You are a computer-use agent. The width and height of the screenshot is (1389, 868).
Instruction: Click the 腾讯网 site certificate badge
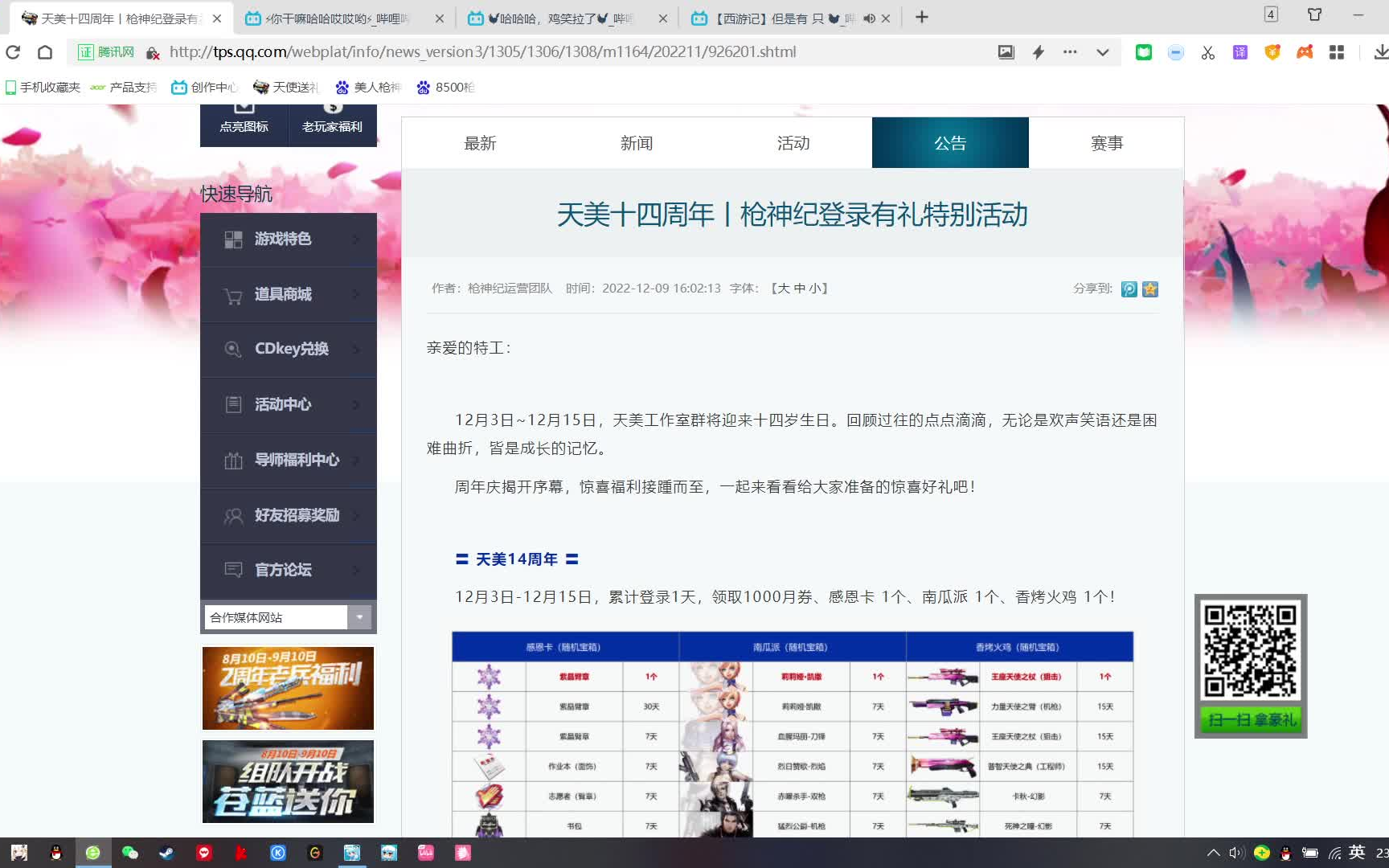(106, 52)
